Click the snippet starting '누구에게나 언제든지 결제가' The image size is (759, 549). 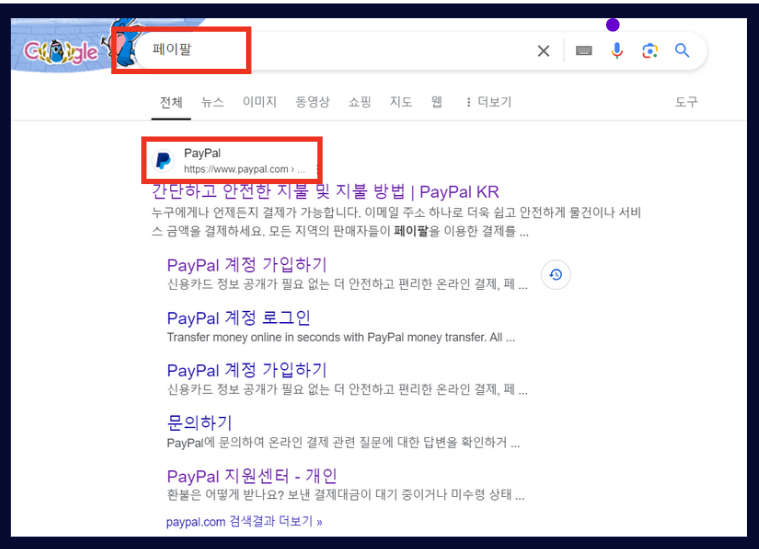(x=396, y=222)
